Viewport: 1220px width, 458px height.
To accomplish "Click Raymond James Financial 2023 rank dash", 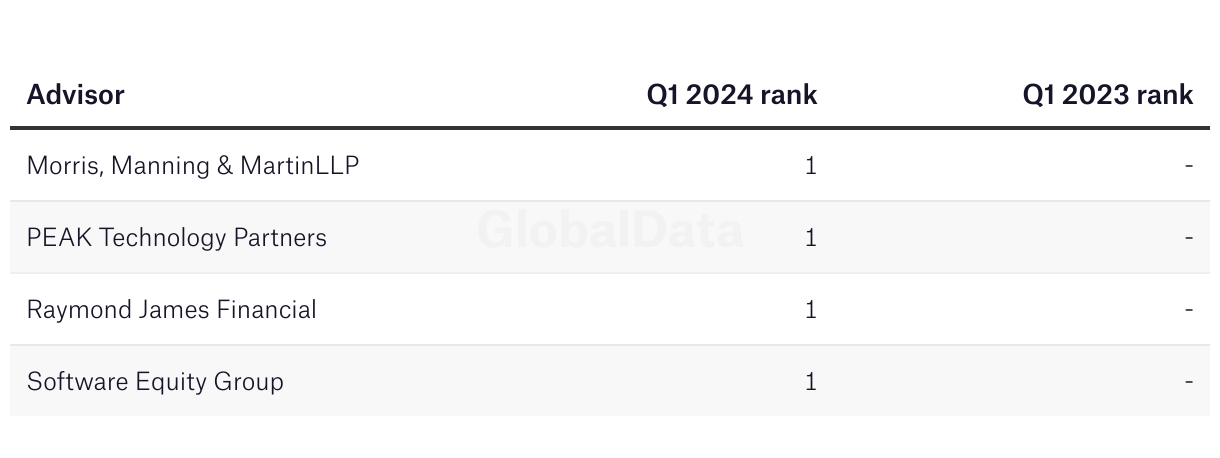I will [x=1189, y=310].
